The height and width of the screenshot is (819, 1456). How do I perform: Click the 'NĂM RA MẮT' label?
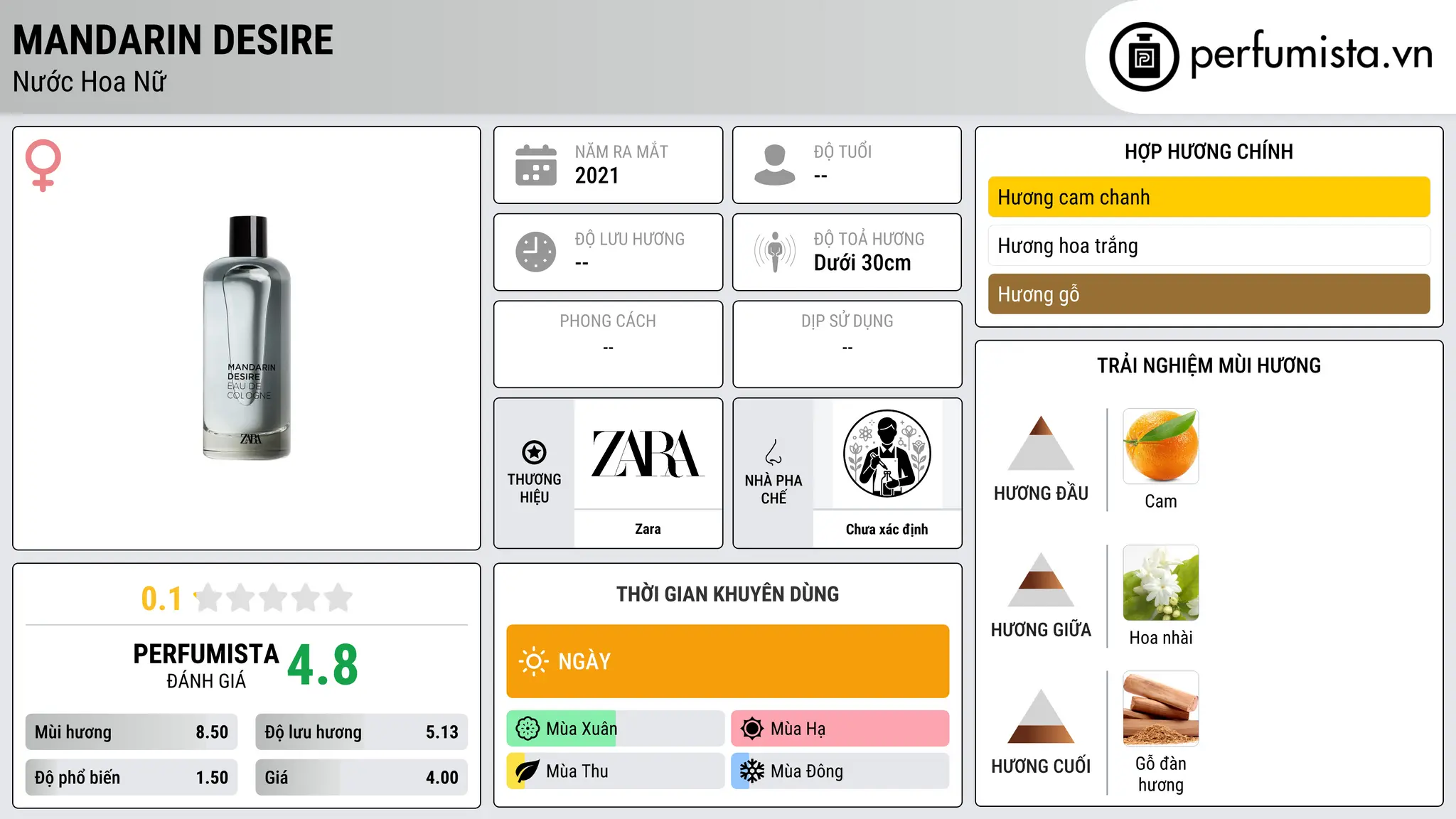coord(621,151)
